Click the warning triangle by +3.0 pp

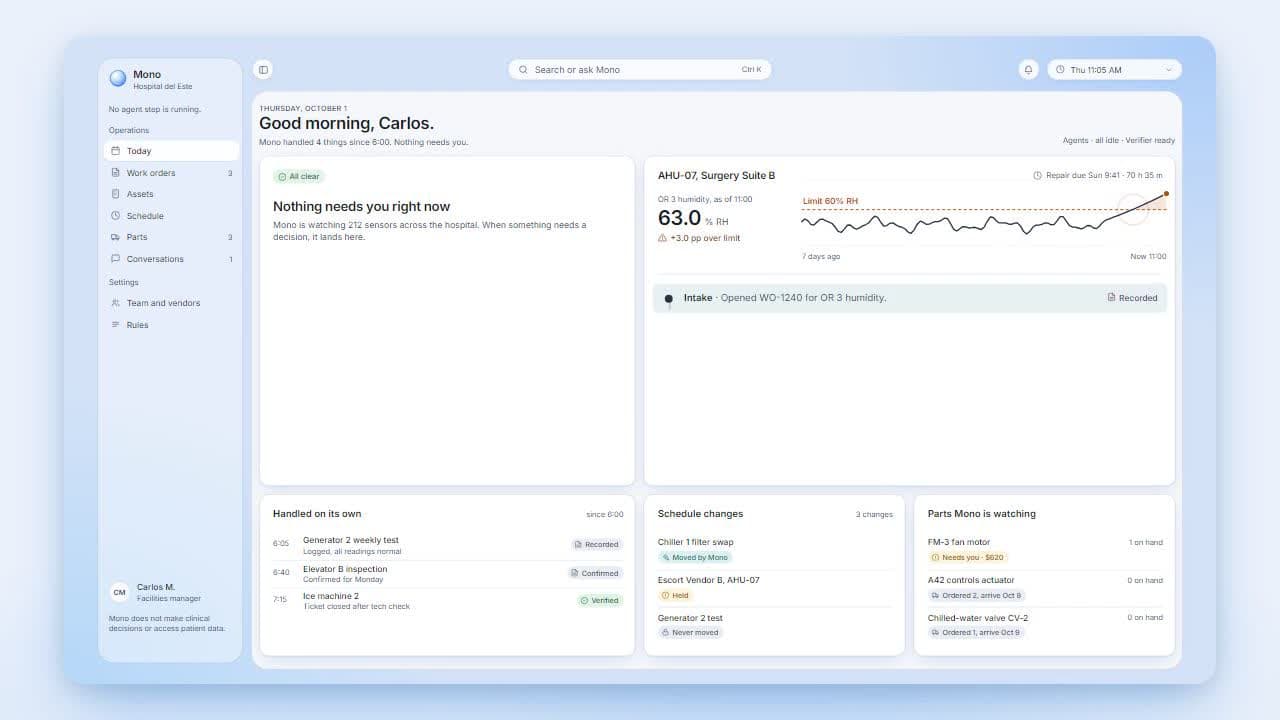tap(662, 238)
